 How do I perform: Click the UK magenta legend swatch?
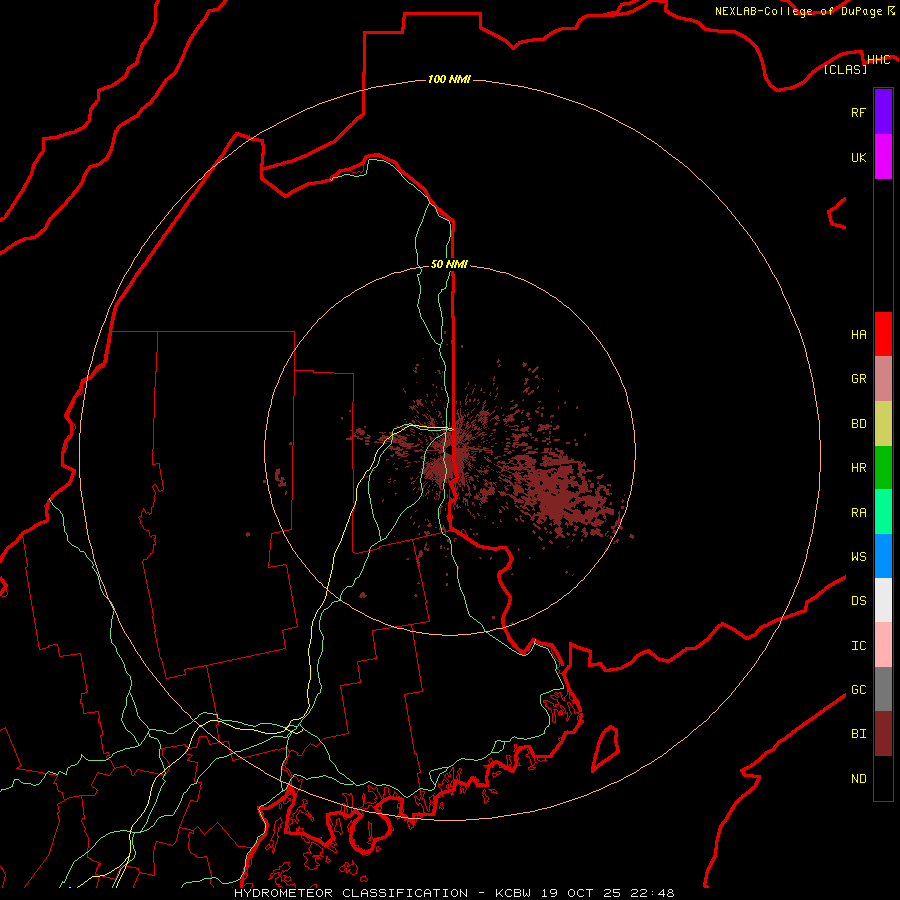click(883, 157)
